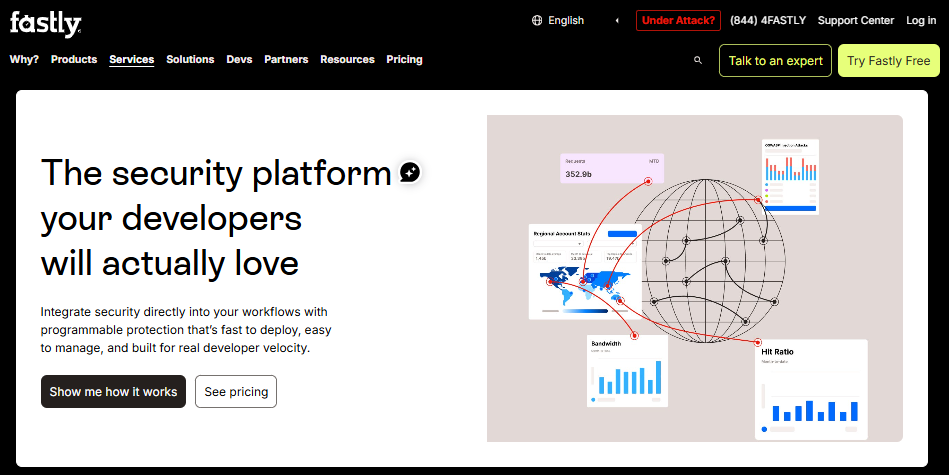Click the small left arrow beside English
This screenshot has width=949, height=475.
(617, 21)
